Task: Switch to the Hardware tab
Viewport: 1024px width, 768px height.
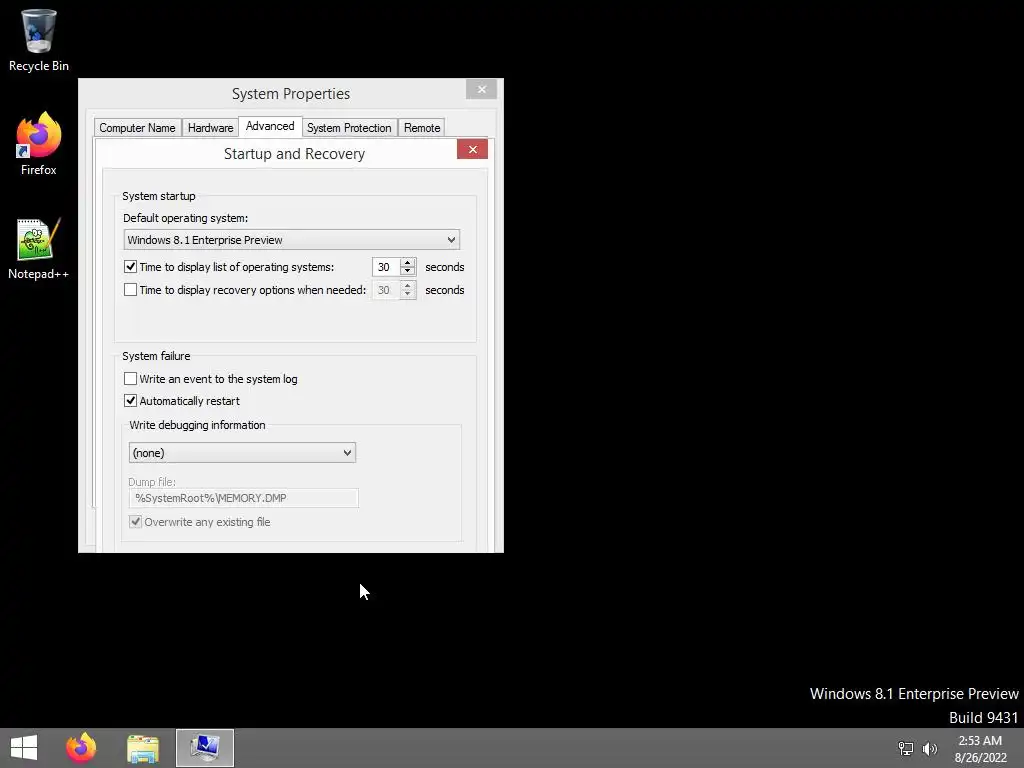Action: tap(210, 128)
